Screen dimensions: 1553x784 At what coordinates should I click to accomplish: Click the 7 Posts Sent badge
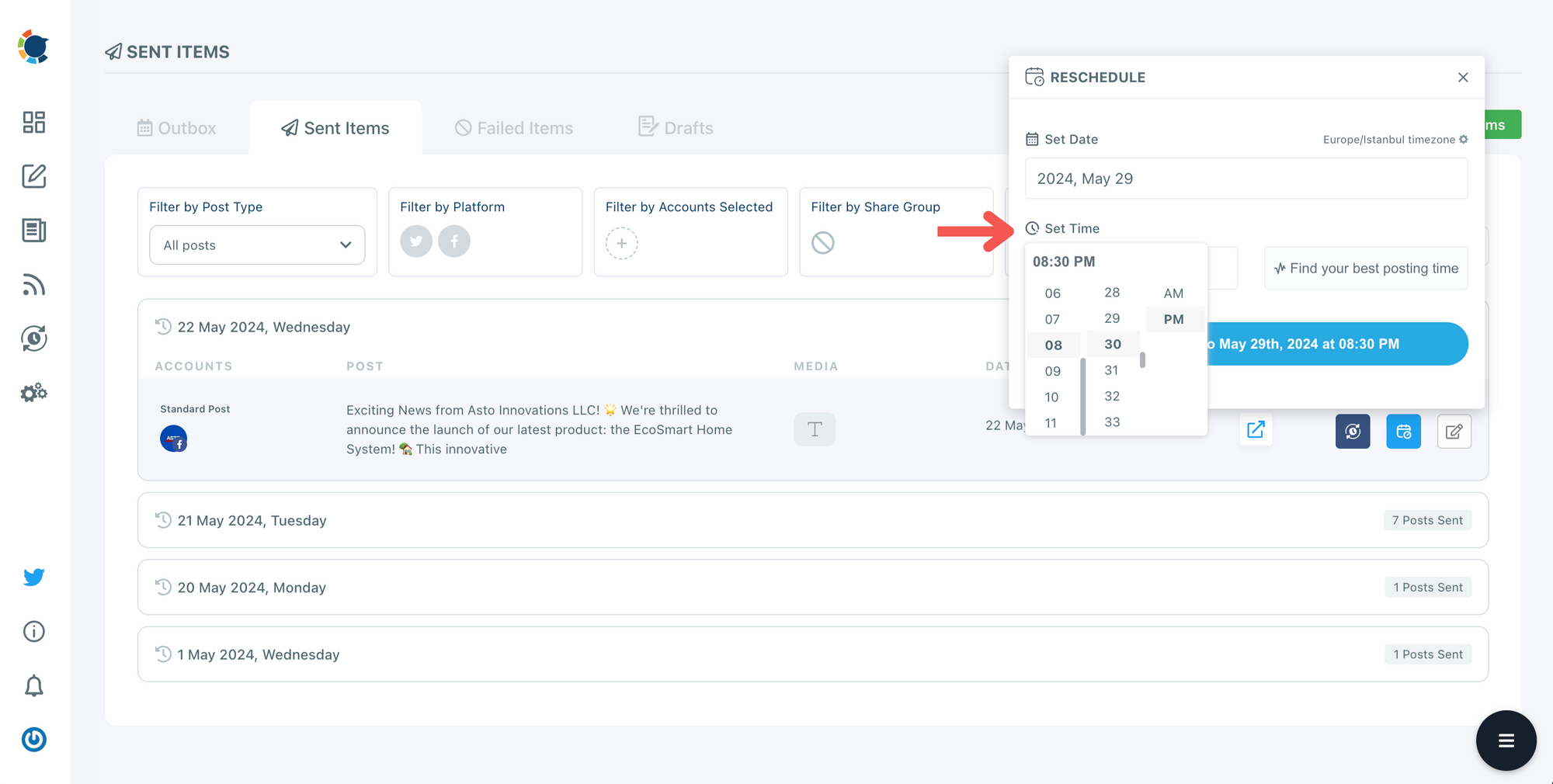point(1427,520)
